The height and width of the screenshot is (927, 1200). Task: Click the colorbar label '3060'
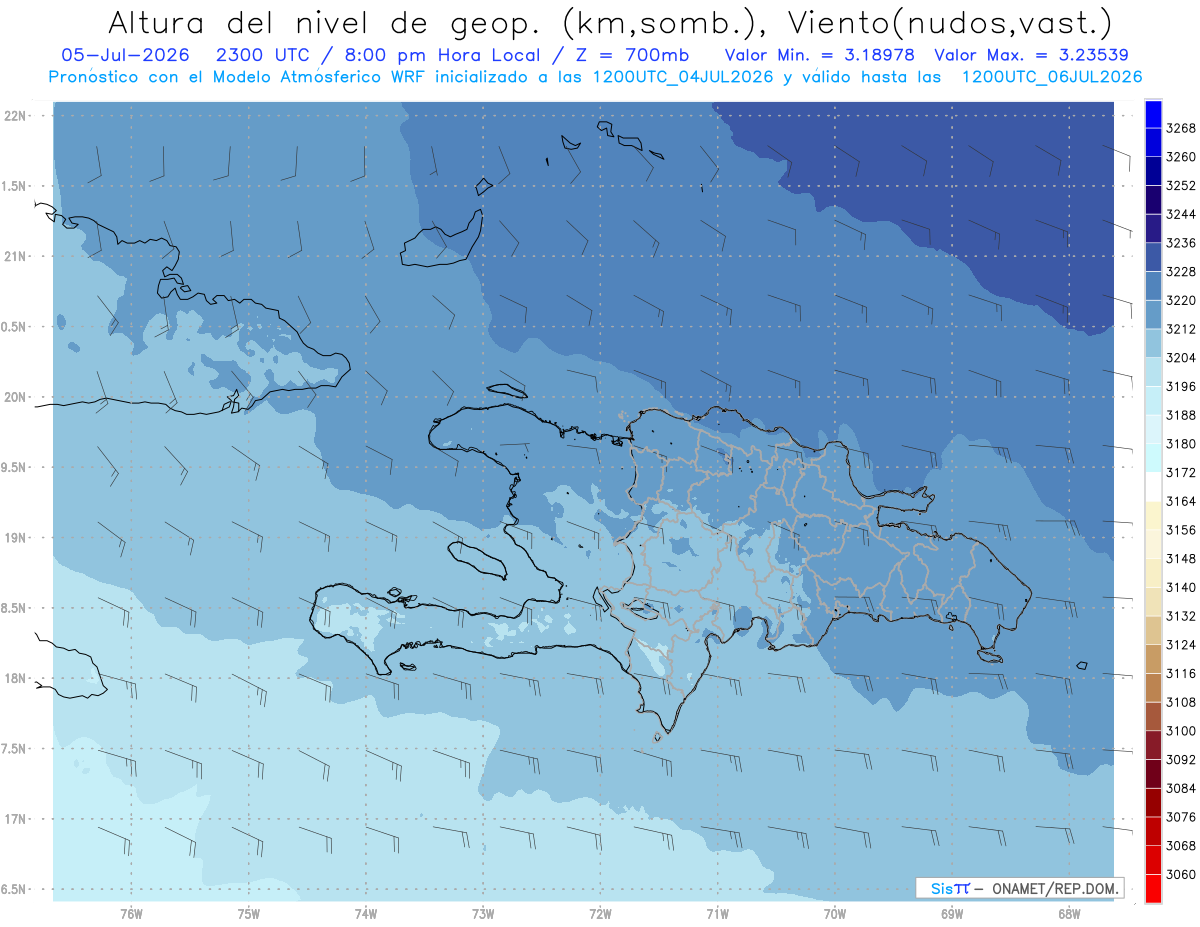pyautogui.click(x=1181, y=874)
